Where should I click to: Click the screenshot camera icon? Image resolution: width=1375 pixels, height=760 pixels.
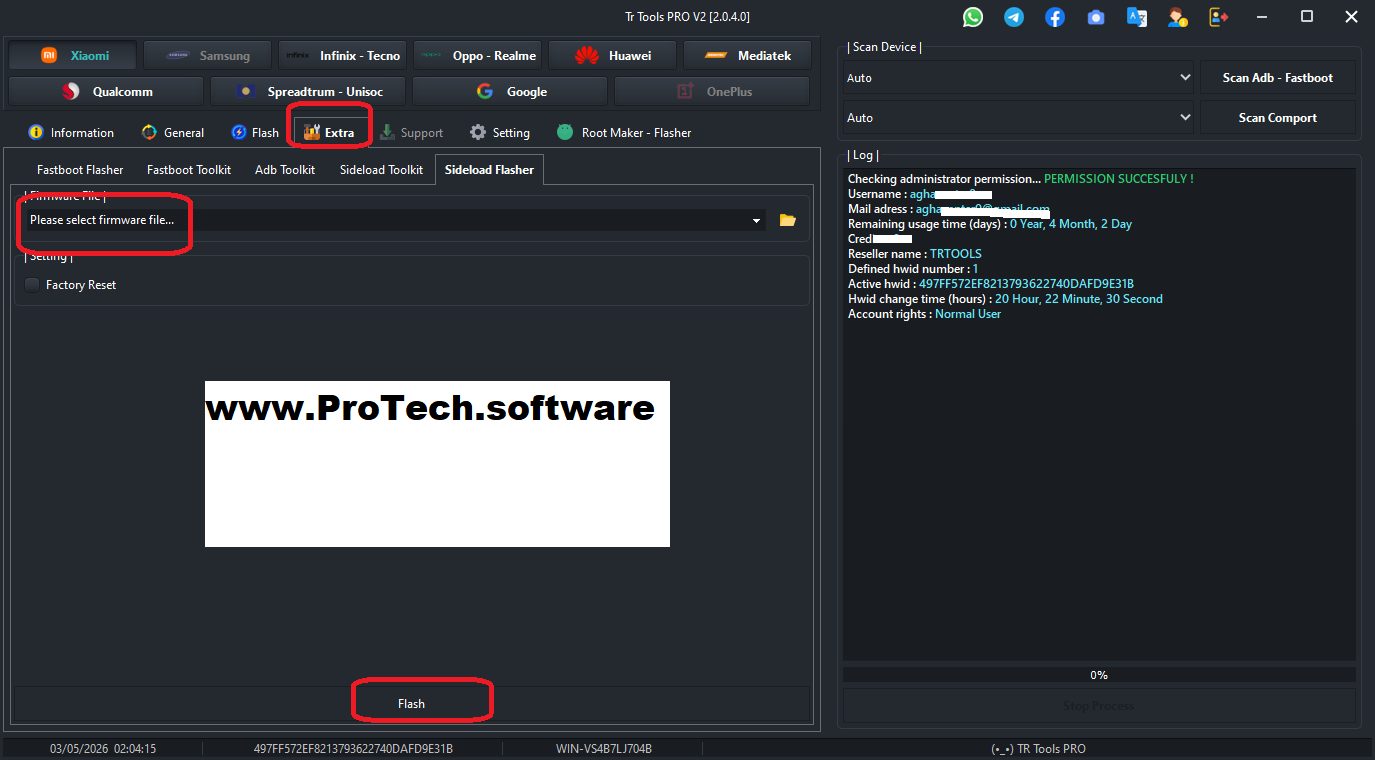[x=1096, y=17]
